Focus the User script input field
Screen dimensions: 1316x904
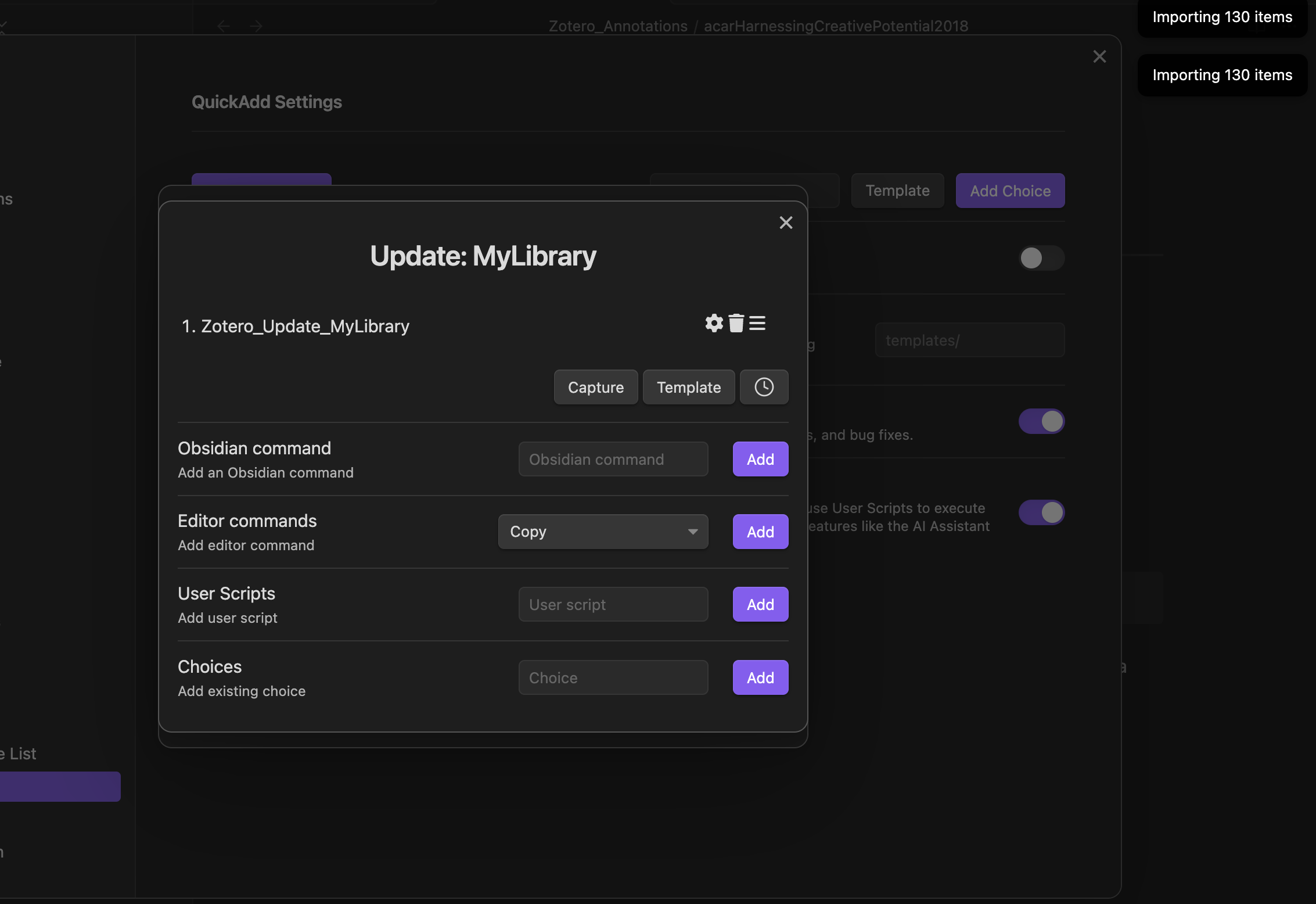(613, 604)
